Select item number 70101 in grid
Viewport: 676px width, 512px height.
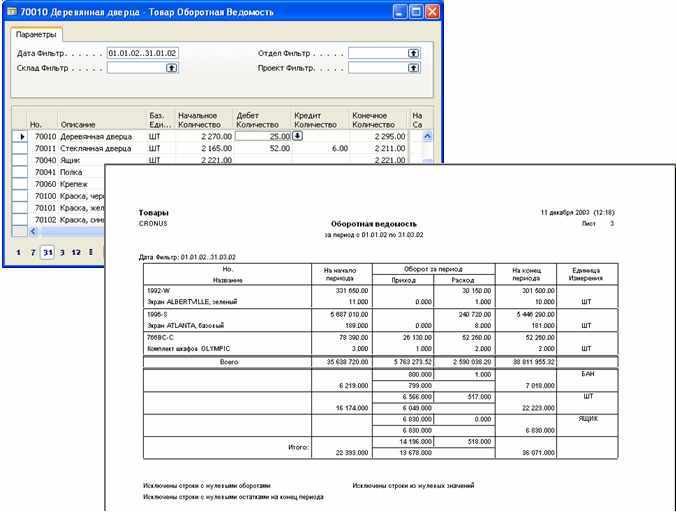pyautogui.click(x=45, y=208)
